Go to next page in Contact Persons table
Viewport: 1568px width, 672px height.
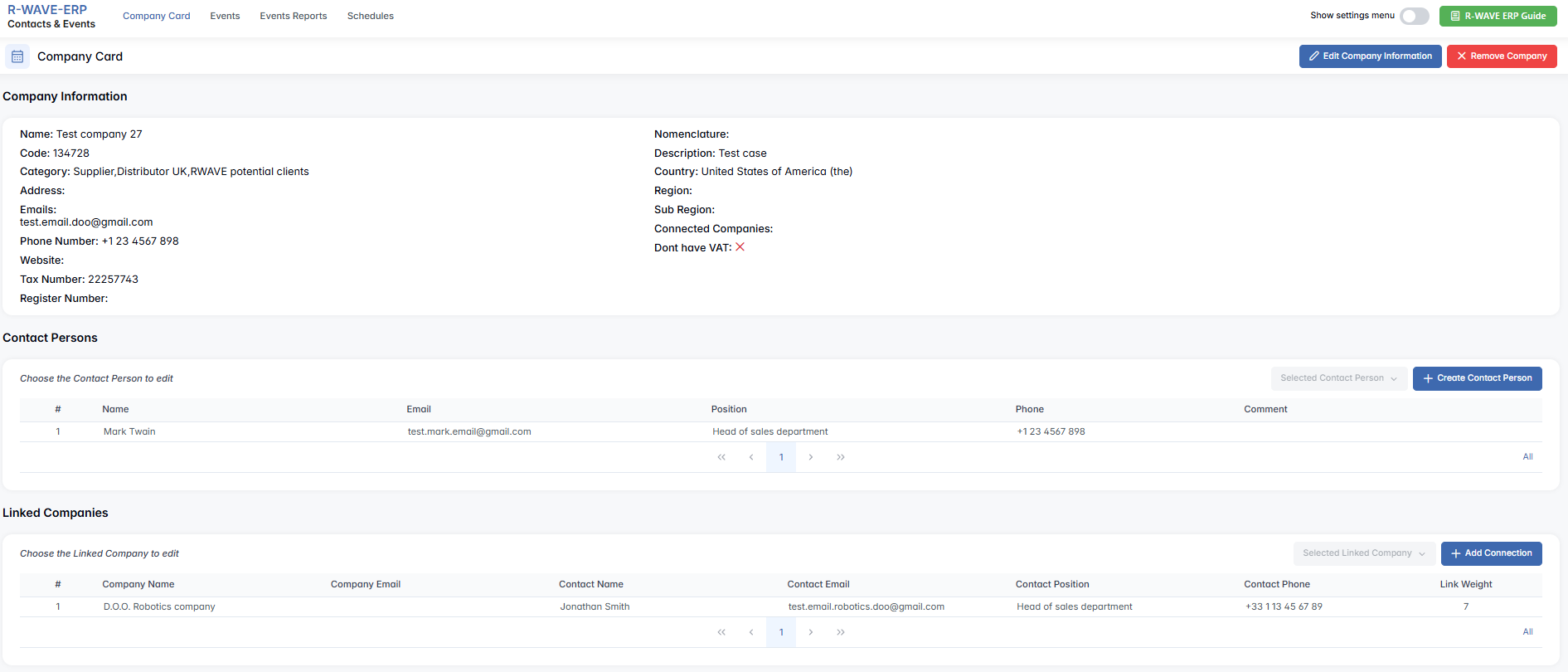[x=811, y=457]
